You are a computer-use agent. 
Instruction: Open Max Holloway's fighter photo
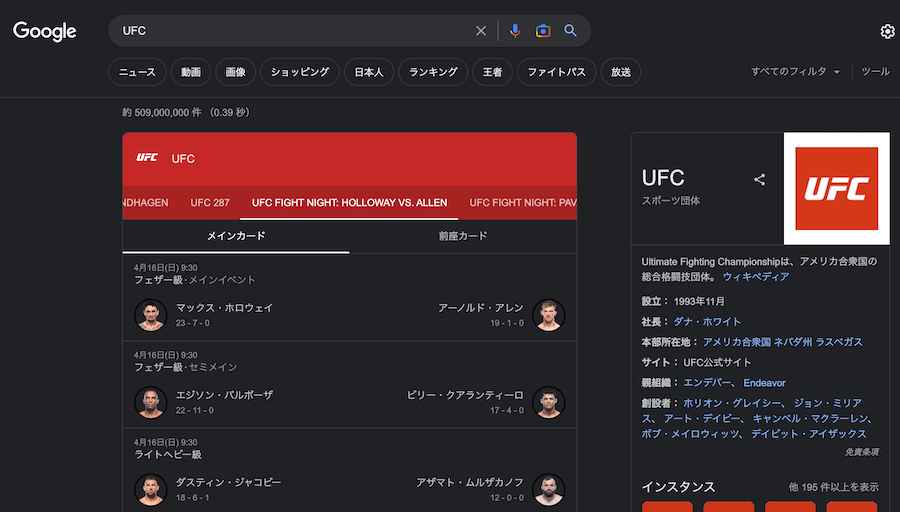click(150, 315)
